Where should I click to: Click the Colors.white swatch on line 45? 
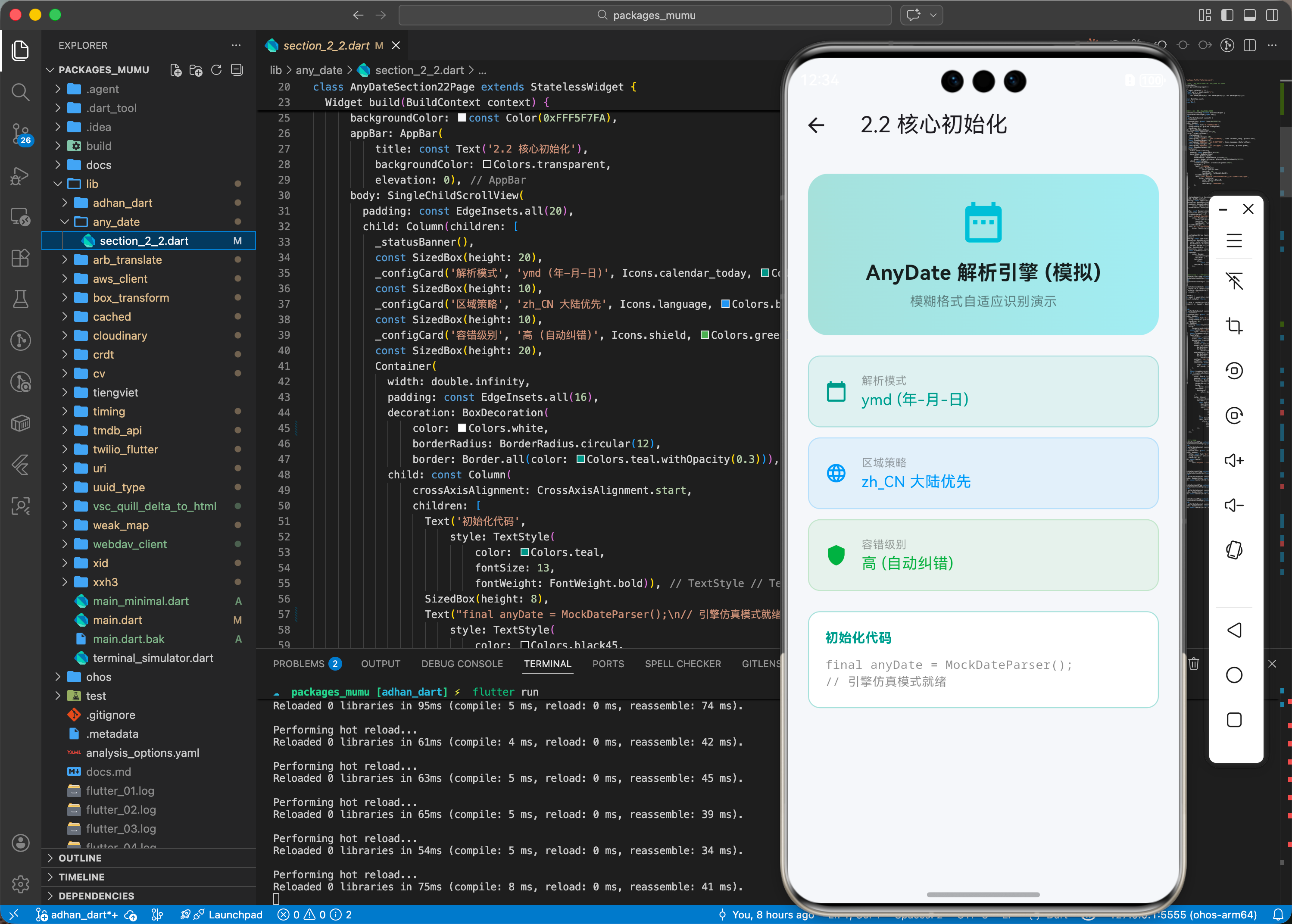click(462, 428)
